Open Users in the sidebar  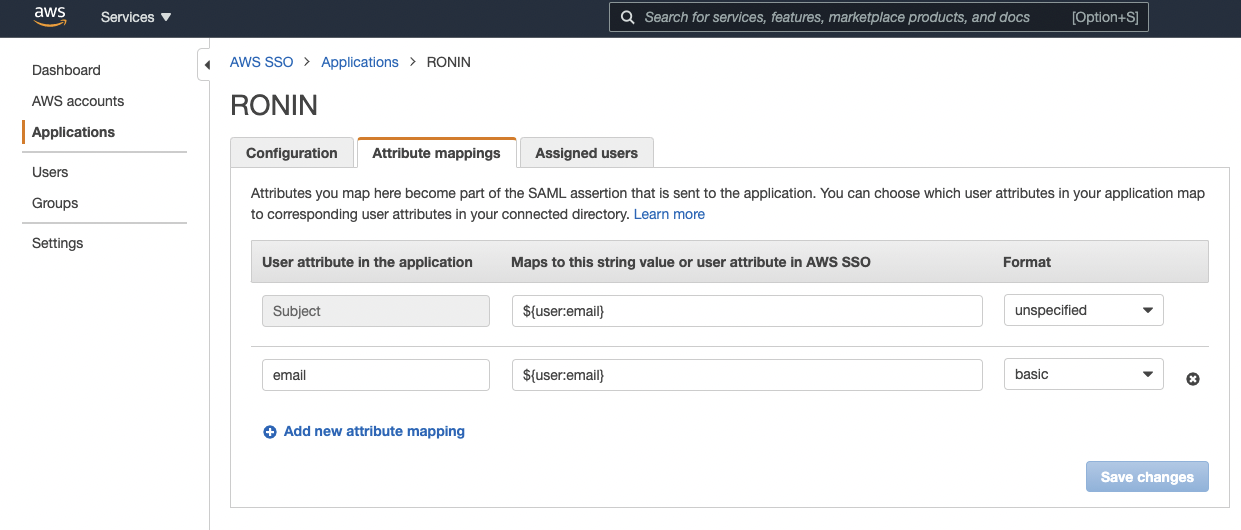[x=50, y=172]
